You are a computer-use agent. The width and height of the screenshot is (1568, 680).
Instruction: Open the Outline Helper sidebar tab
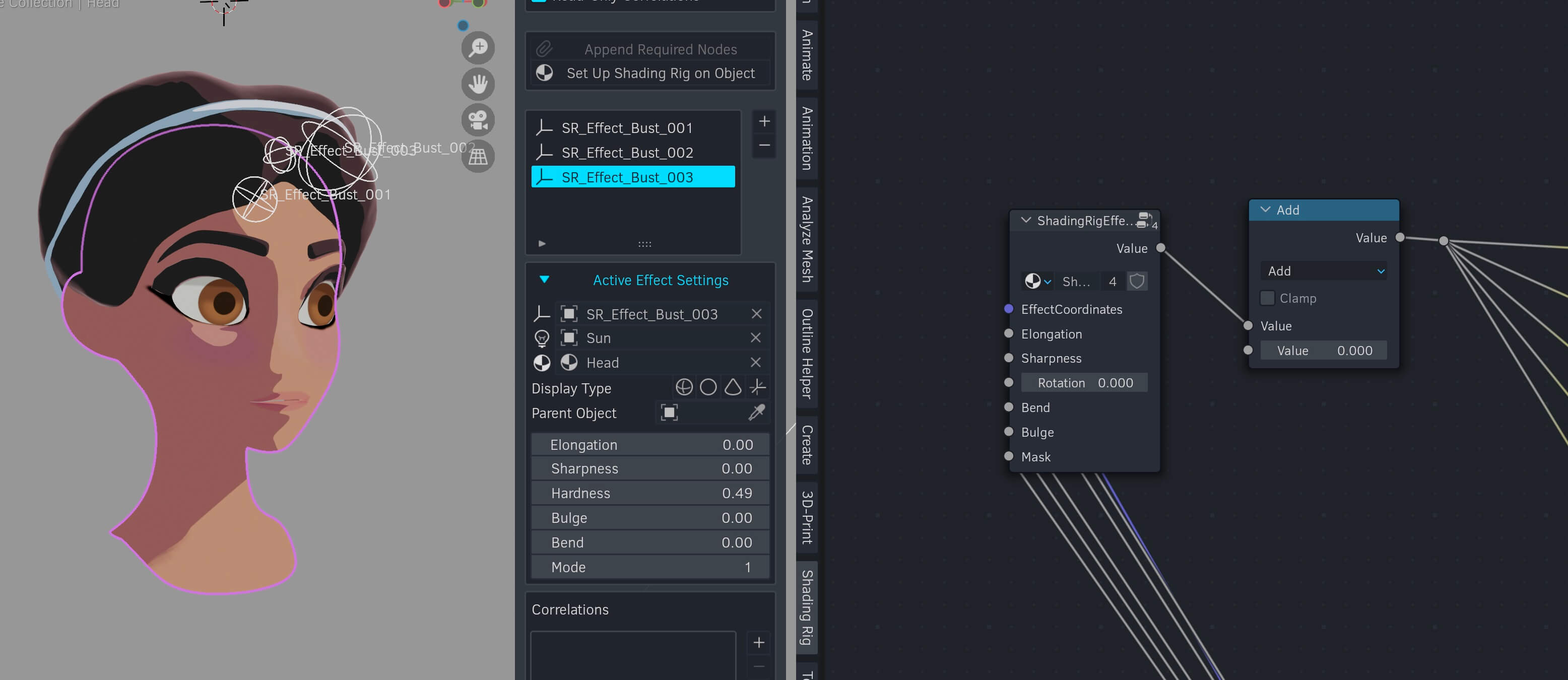point(807,353)
